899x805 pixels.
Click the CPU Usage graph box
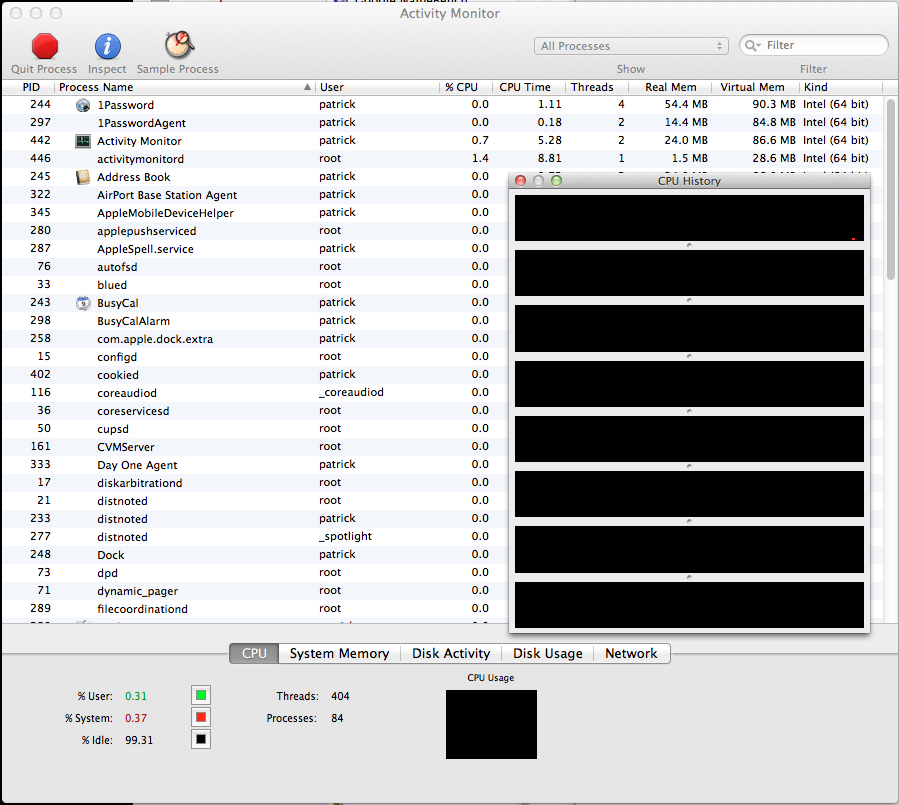pyautogui.click(x=491, y=724)
